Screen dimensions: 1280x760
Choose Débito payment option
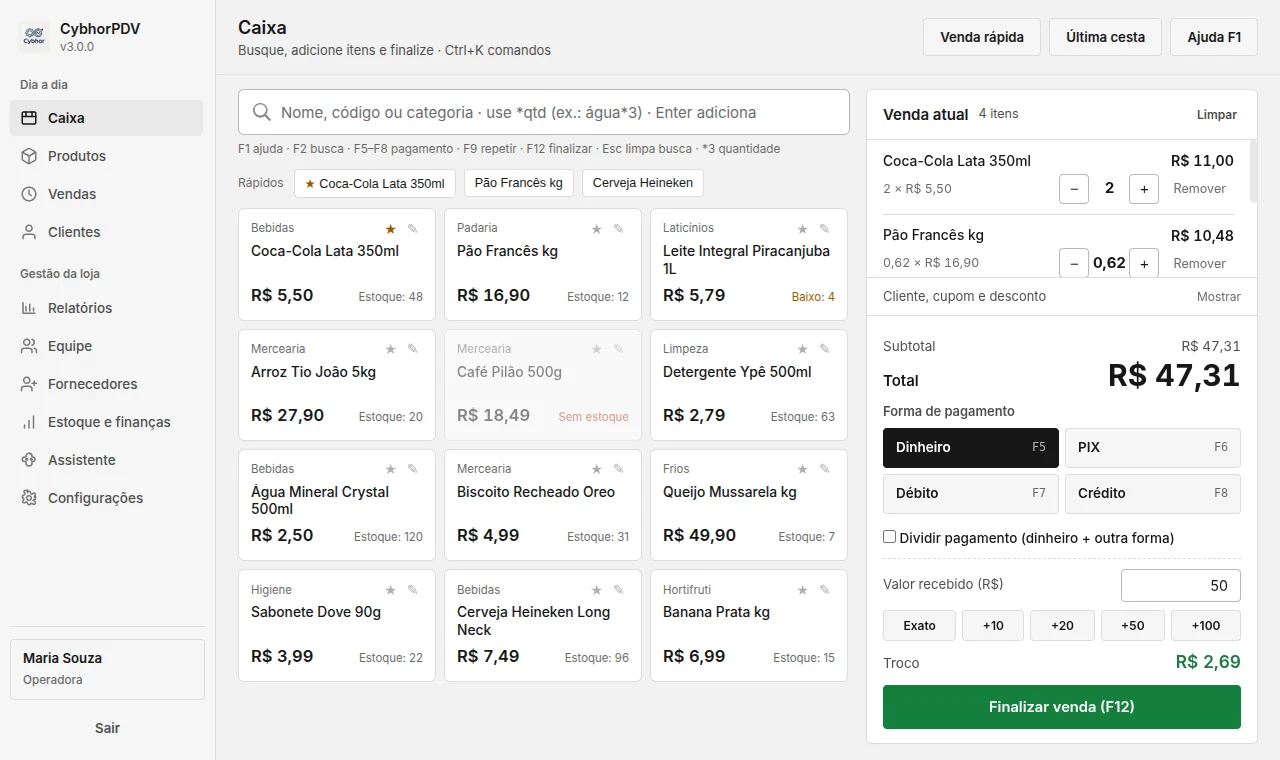click(x=970, y=493)
